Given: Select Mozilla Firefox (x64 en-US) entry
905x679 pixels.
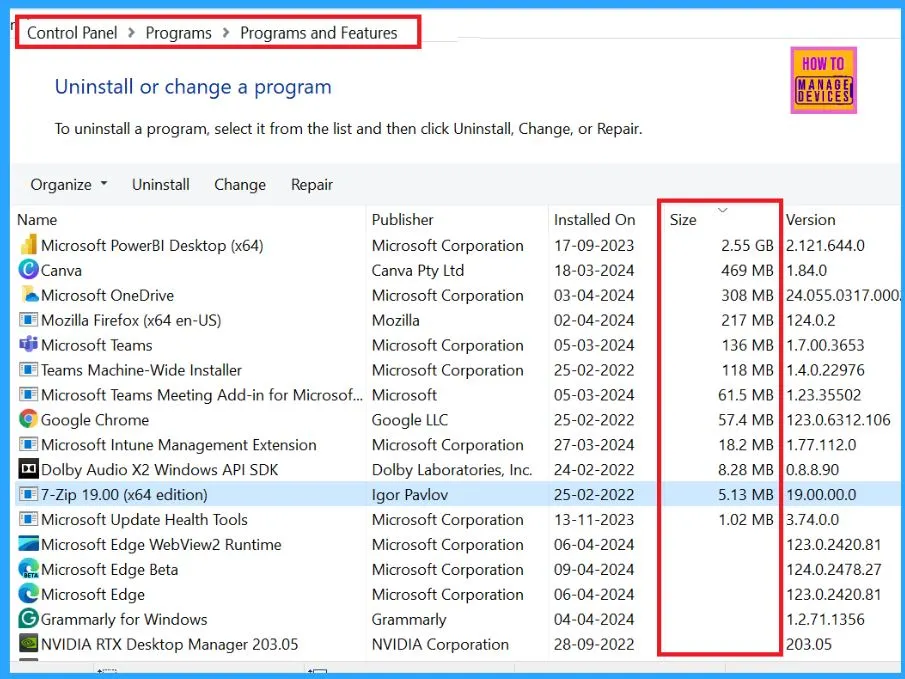Looking at the screenshot, I should click(131, 320).
